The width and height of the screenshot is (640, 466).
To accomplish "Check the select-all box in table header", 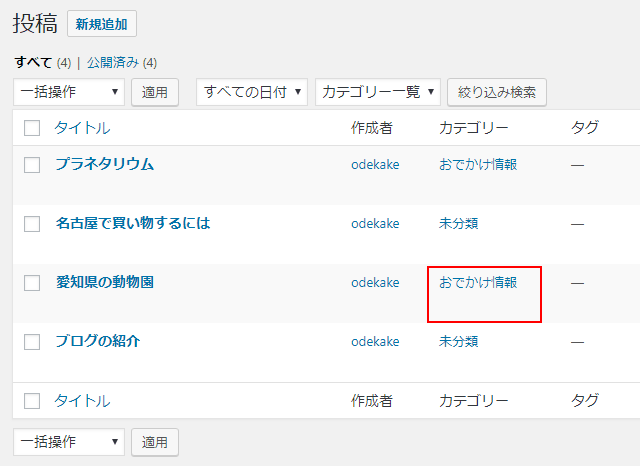I will (x=32, y=128).
